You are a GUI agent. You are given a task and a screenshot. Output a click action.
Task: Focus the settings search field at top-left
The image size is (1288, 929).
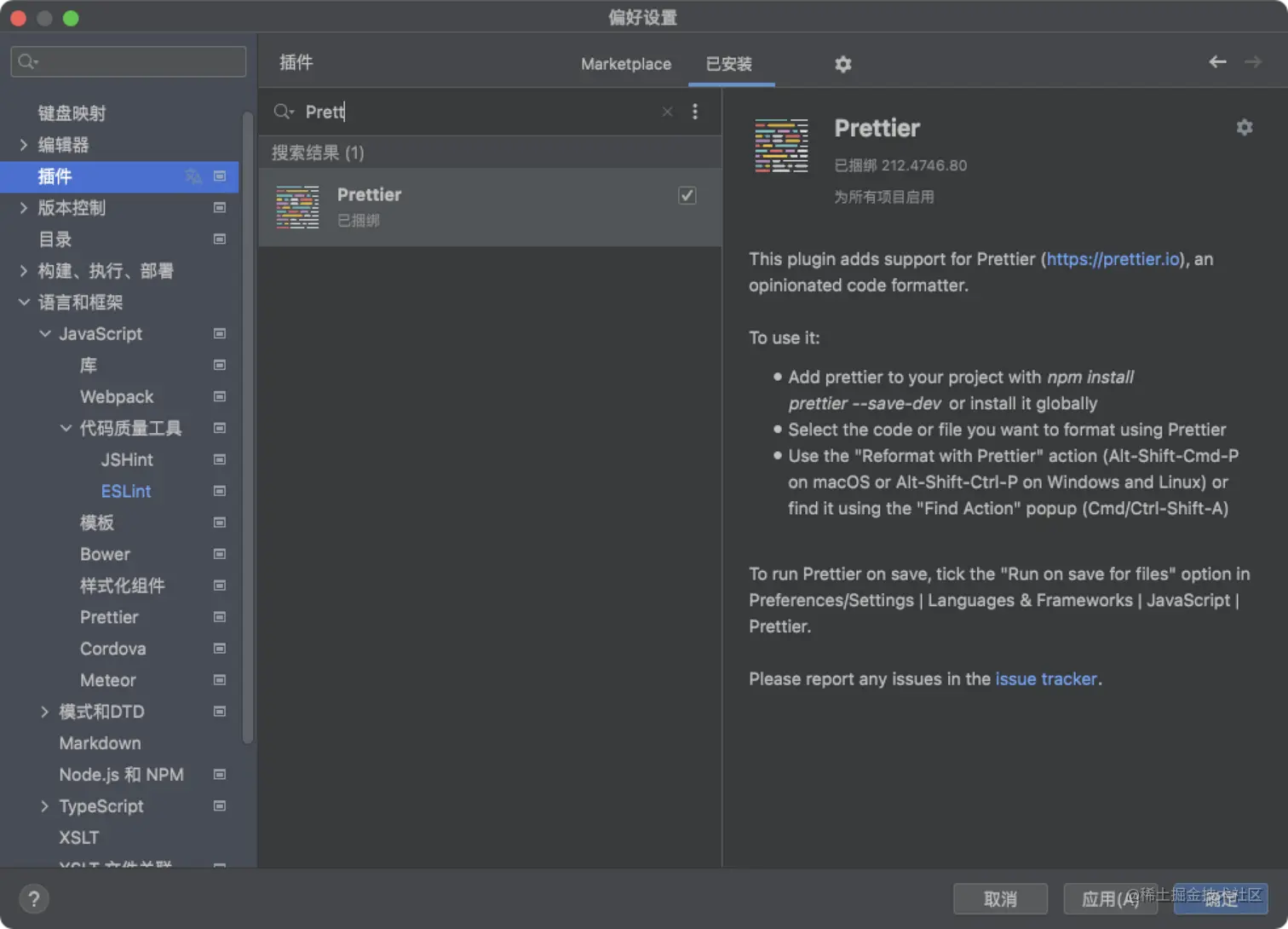point(129,61)
